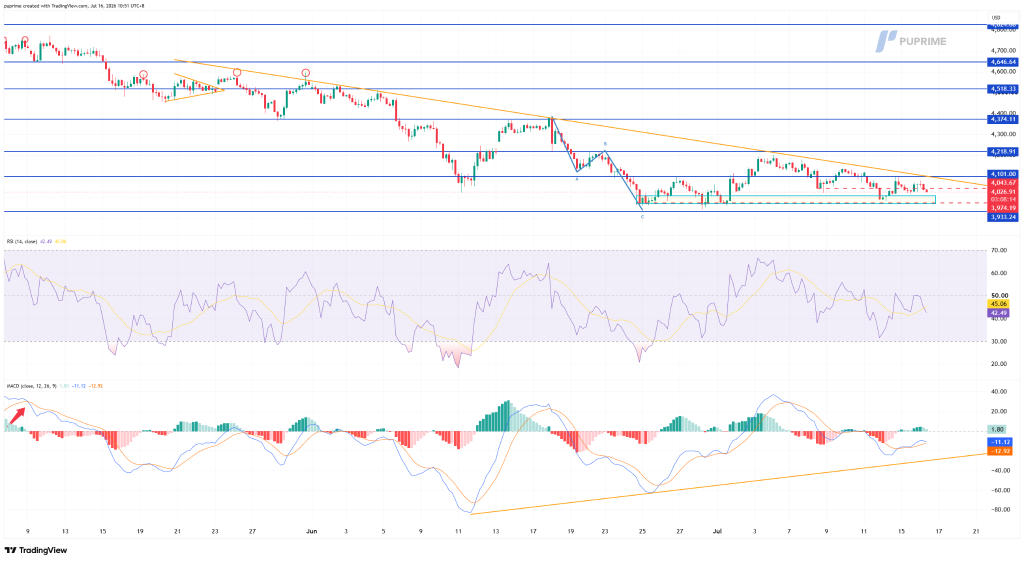
Task: Click the RSI 60.00 axis level
Action: (x=999, y=273)
